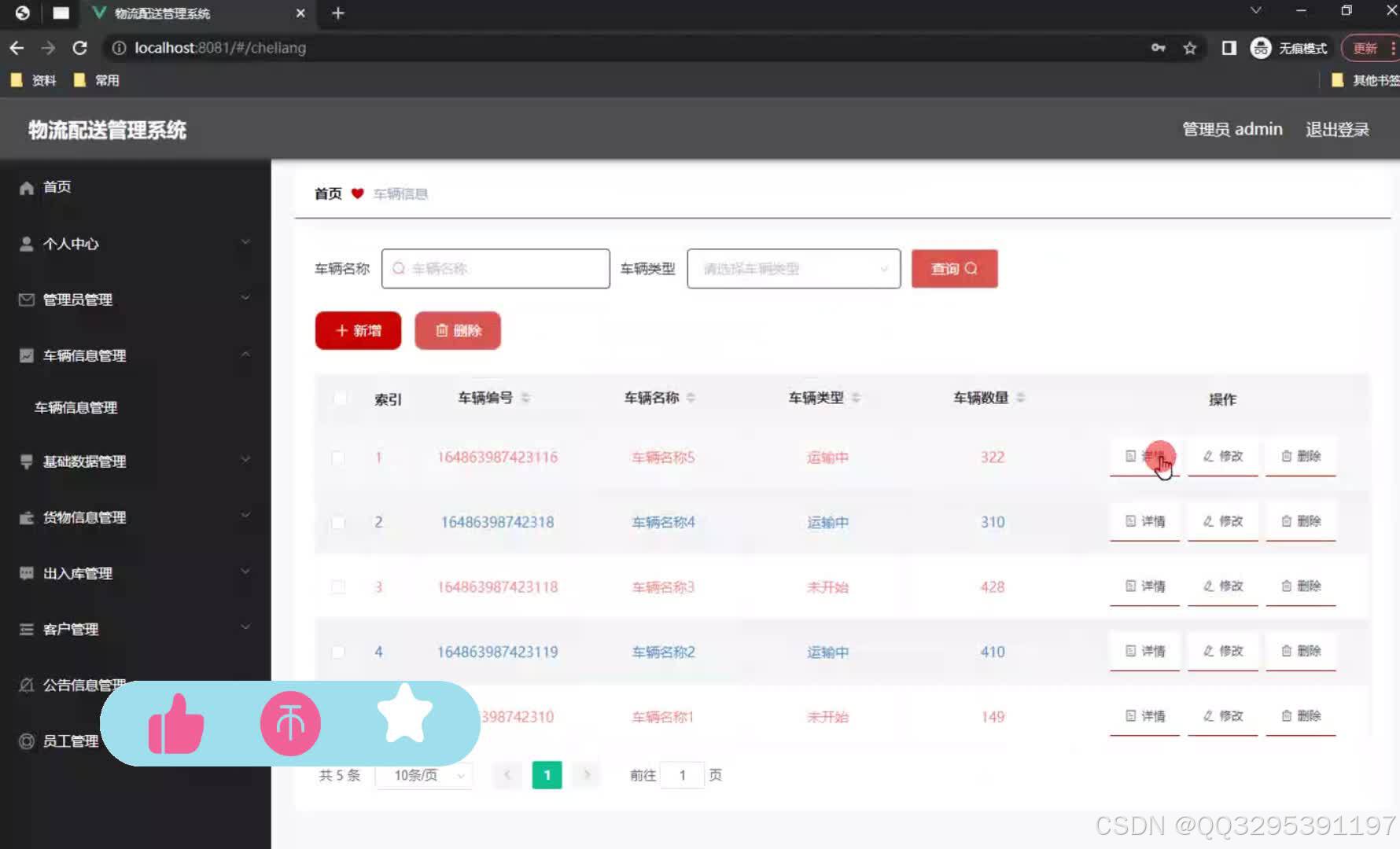The width and height of the screenshot is (1400, 849).
Task: Click the envelope icon next to 管理员管理
Action: pyautogui.click(x=27, y=300)
